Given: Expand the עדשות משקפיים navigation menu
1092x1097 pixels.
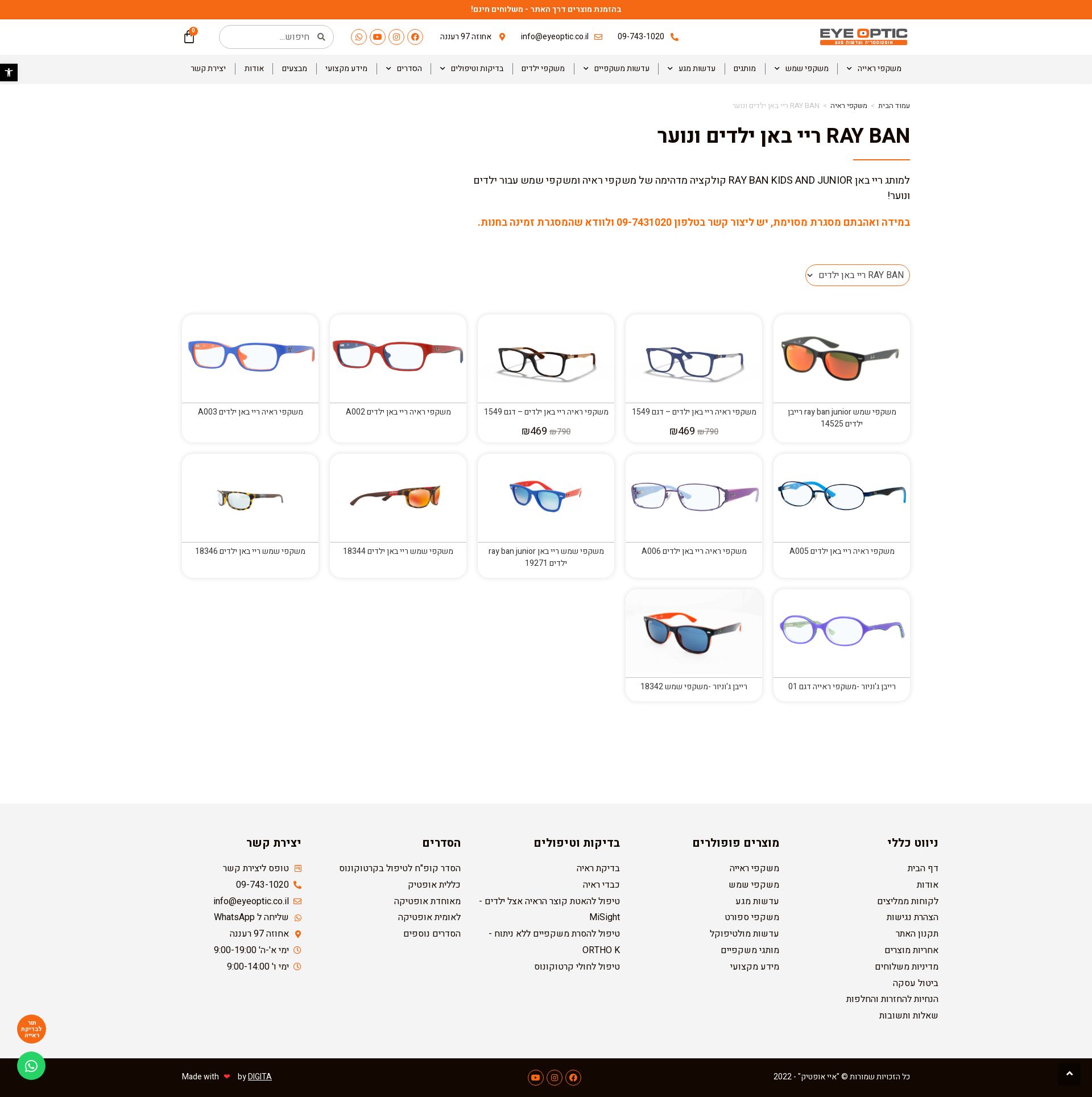Looking at the screenshot, I should pos(616,69).
